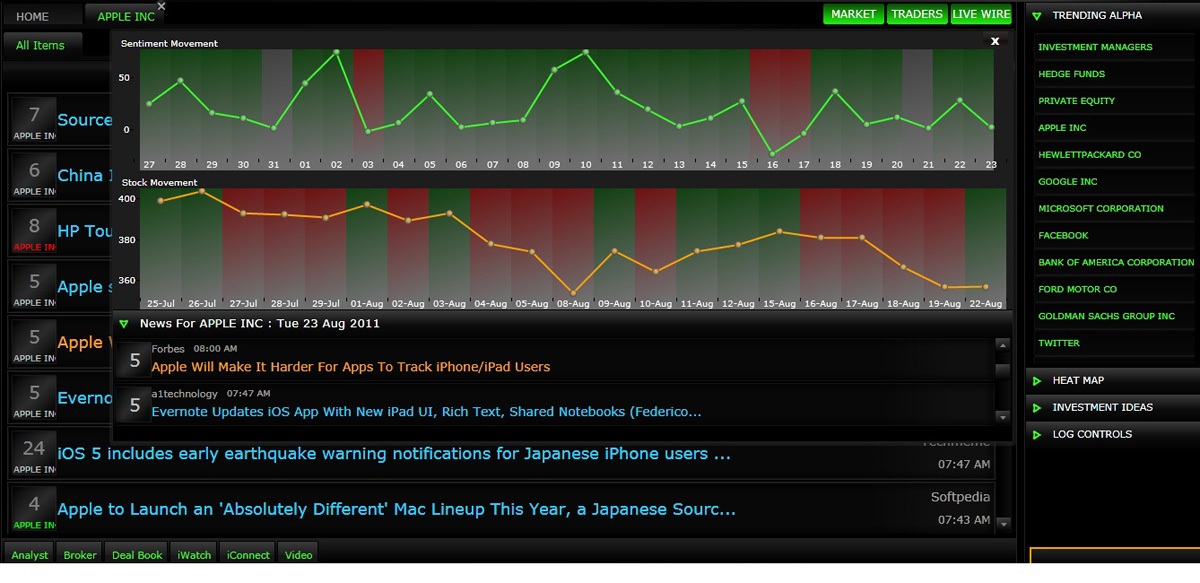Select PRIVATE EQUITY in trending list

[1076, 101]
